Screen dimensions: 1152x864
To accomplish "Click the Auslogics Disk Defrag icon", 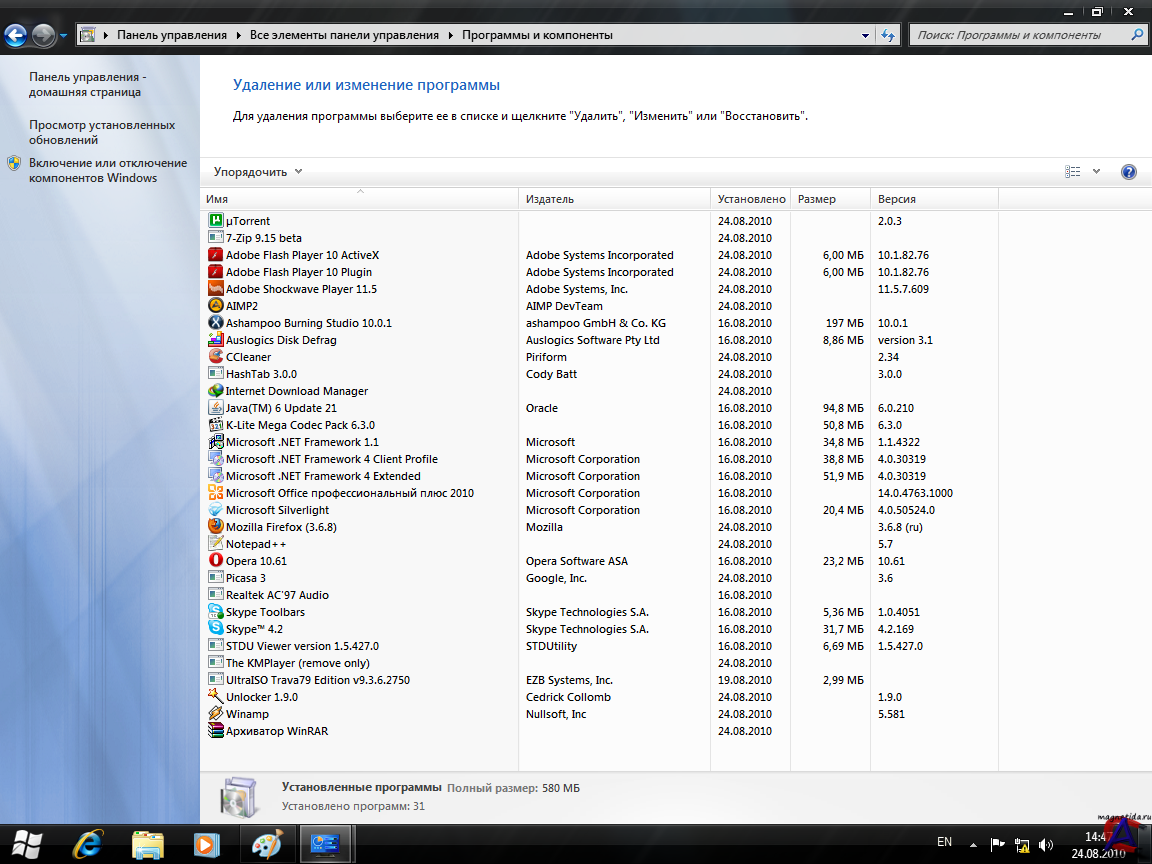I will [x=215, y=339].
